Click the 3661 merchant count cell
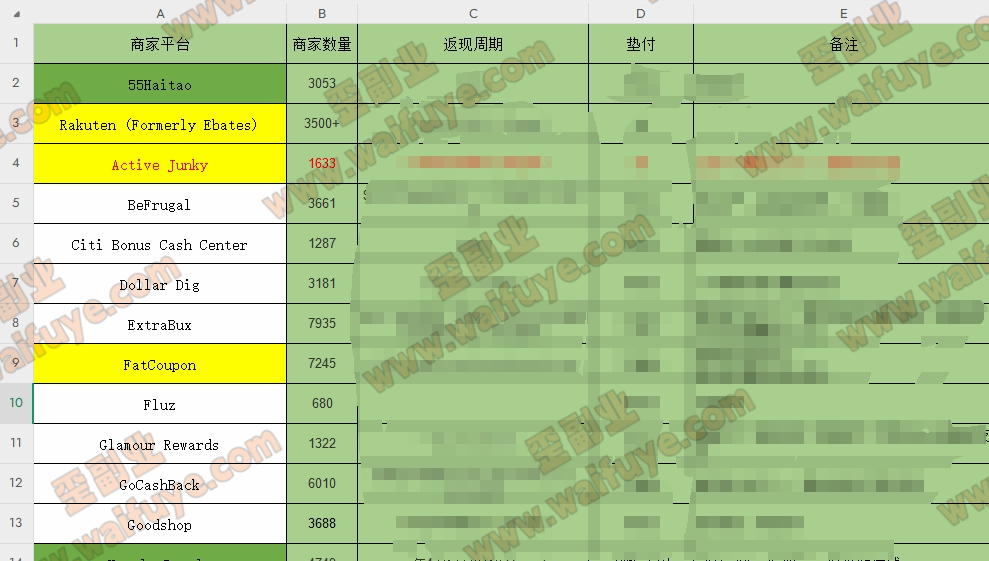The height and width of the screenshot is (561, 989). pos(322,204)
